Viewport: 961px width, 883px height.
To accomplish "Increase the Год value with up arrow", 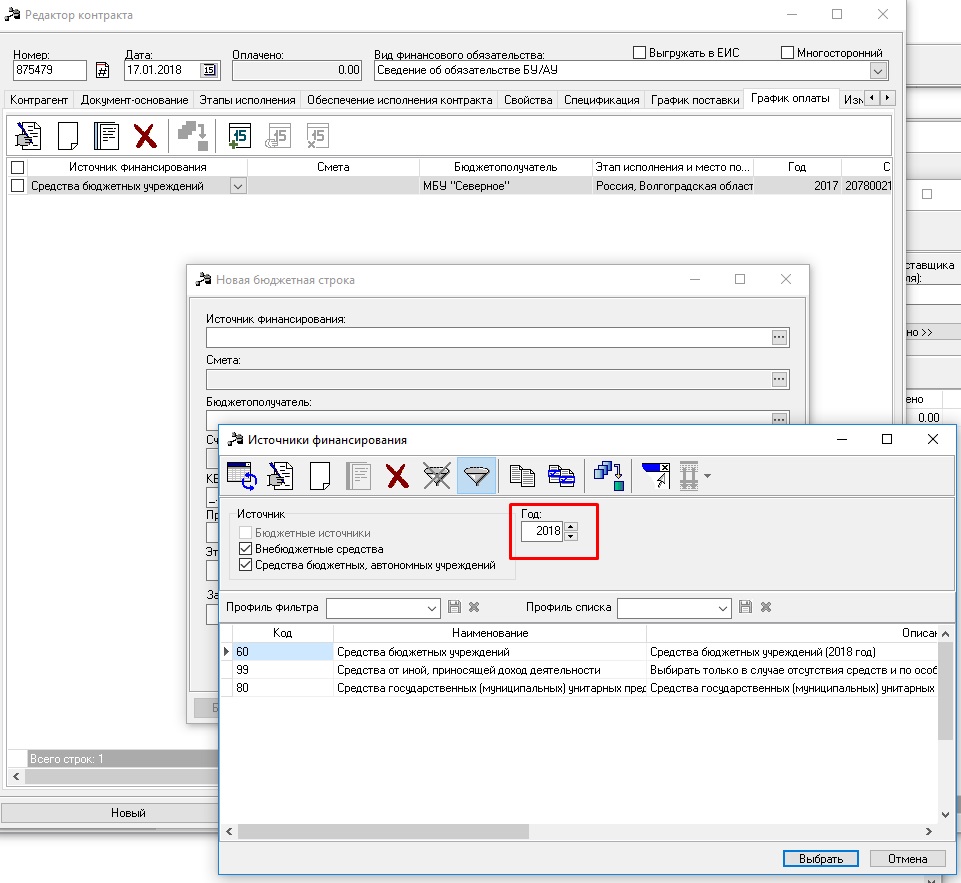I will (x=571, y=526).
